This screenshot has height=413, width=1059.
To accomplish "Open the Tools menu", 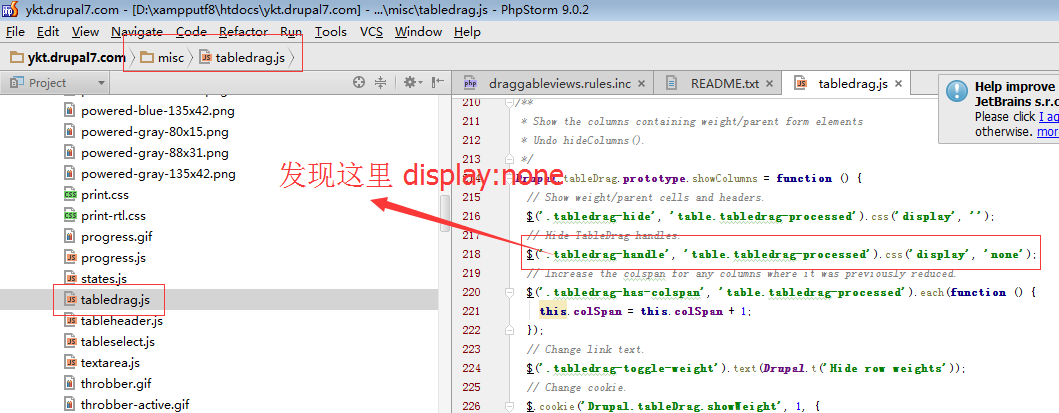I will [x=331, y=32].
